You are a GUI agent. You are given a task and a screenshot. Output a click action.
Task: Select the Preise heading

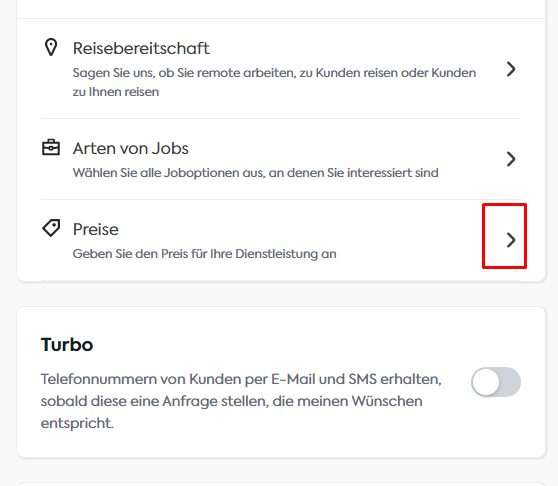pyautogui.click(x=96, y=229)
